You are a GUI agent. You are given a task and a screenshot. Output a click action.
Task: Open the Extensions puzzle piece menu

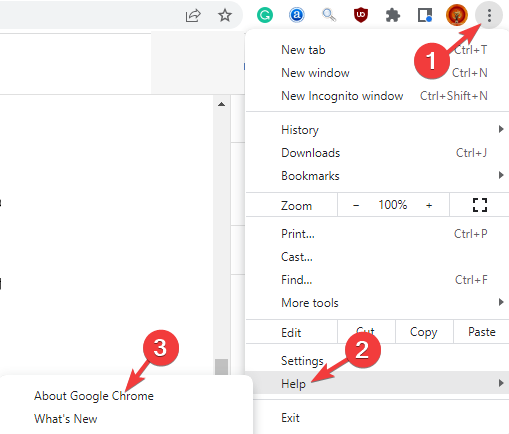pyautogui.click(x=393, y=15)
